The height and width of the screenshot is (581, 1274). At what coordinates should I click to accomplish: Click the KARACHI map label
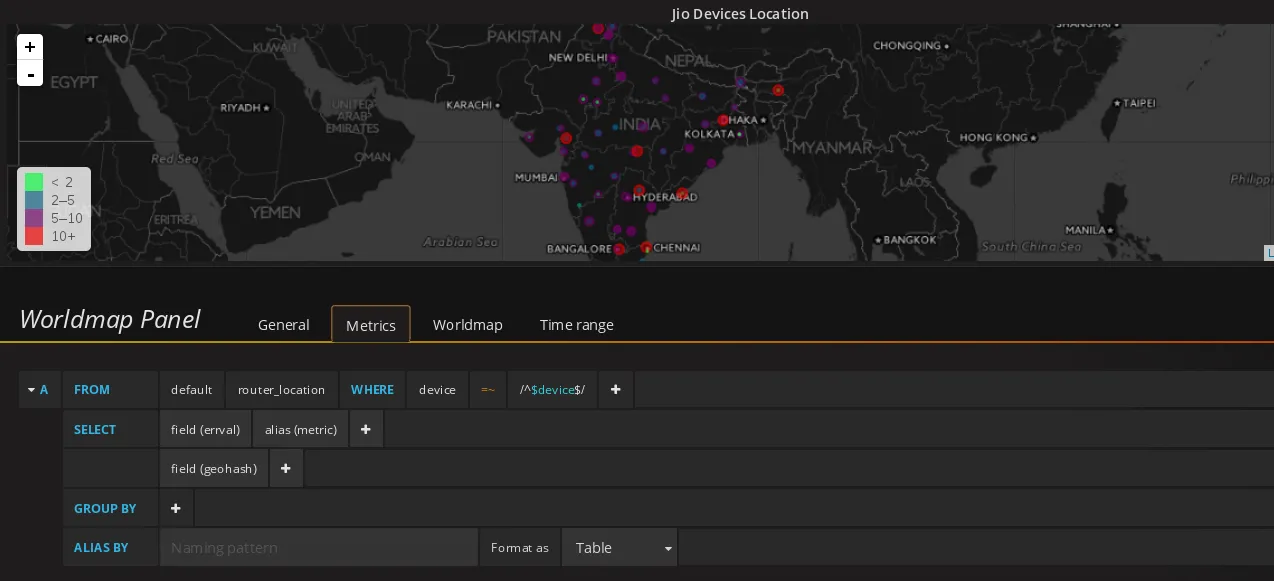(x=469, y=104)
